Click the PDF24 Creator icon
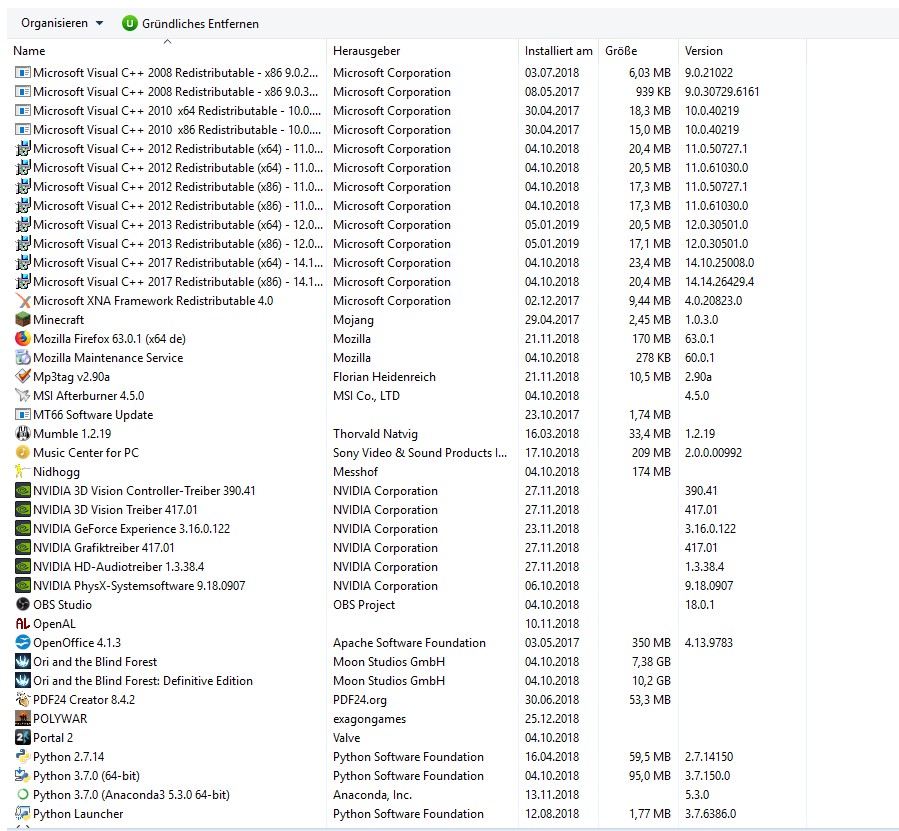899x831 pixels. point(22,699)
